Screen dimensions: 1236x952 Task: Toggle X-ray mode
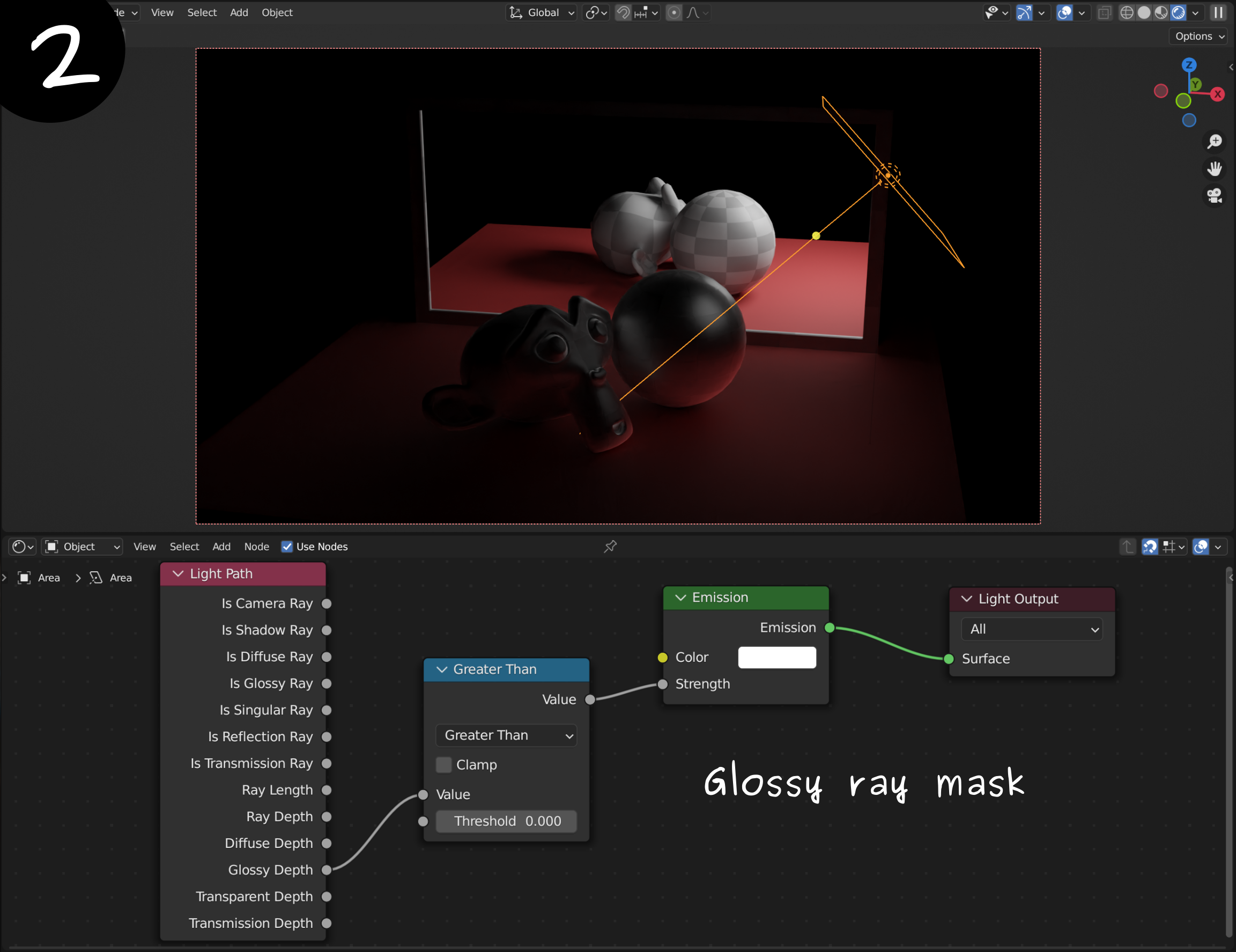pyautogui.click(x=1104, y=12)
